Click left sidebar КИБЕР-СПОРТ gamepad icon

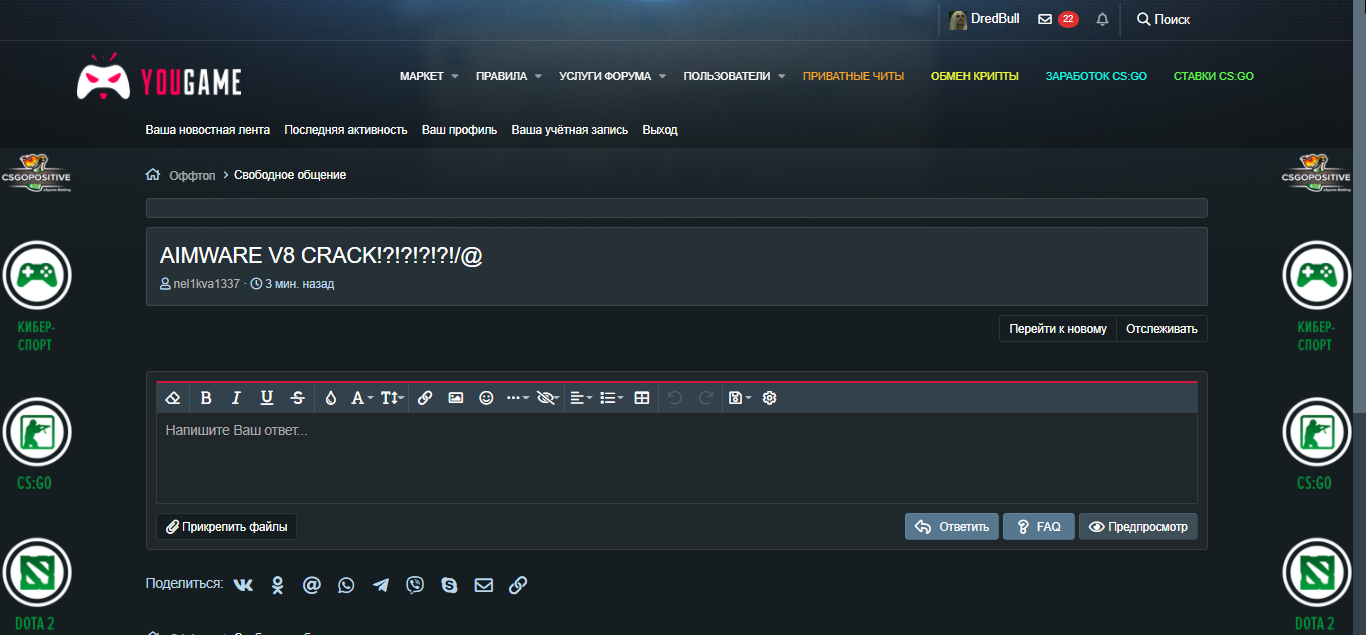(x=35, y=274)
